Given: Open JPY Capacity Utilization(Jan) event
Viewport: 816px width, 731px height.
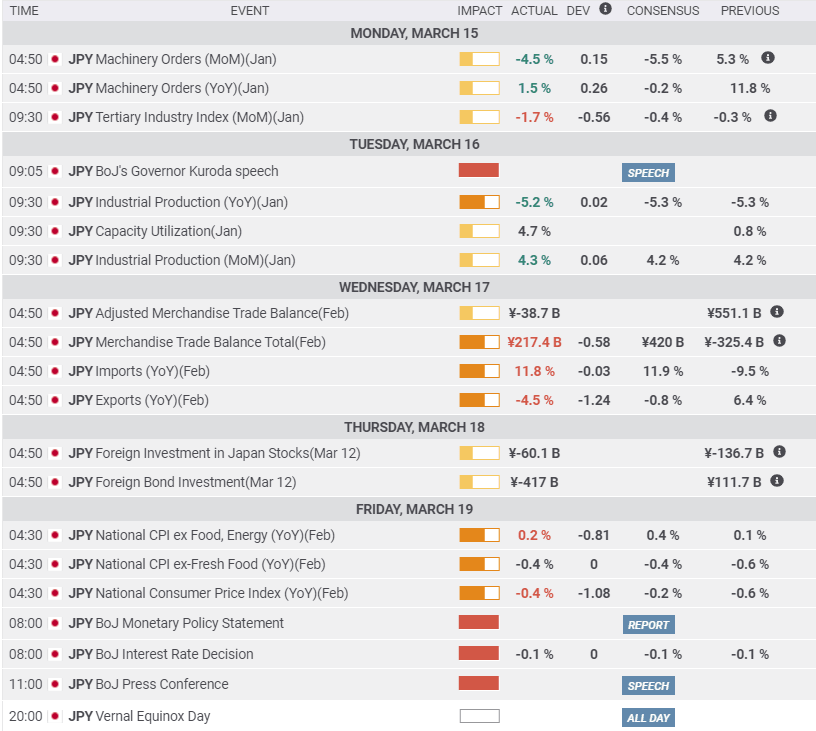Looking at the screenshot, I should (x=155, y=231).
